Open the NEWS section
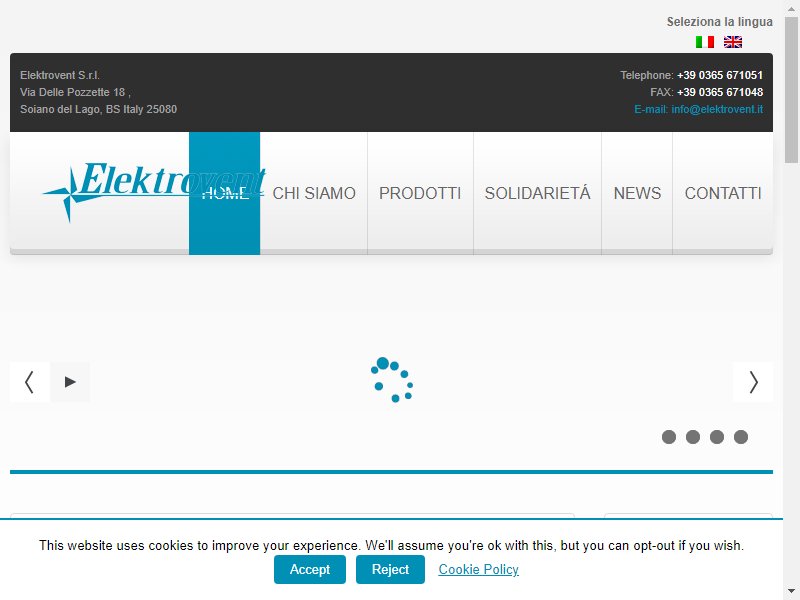The width and height of the screenshot is (800, 600). [637, 193]
